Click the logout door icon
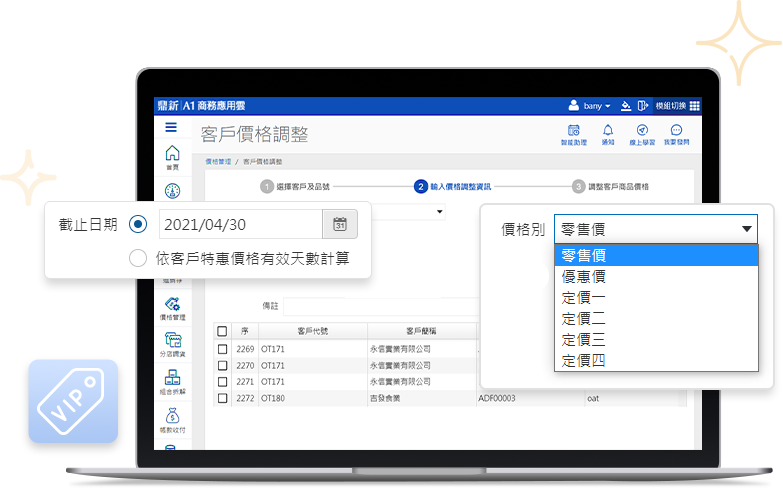Screen dimensions: 783x489 click(643, 105)
